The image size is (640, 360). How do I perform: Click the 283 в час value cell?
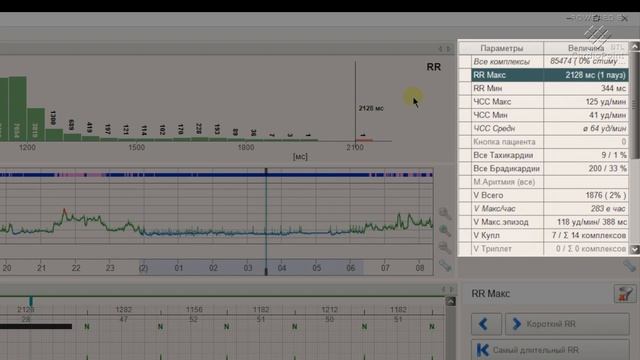[586, 209]
